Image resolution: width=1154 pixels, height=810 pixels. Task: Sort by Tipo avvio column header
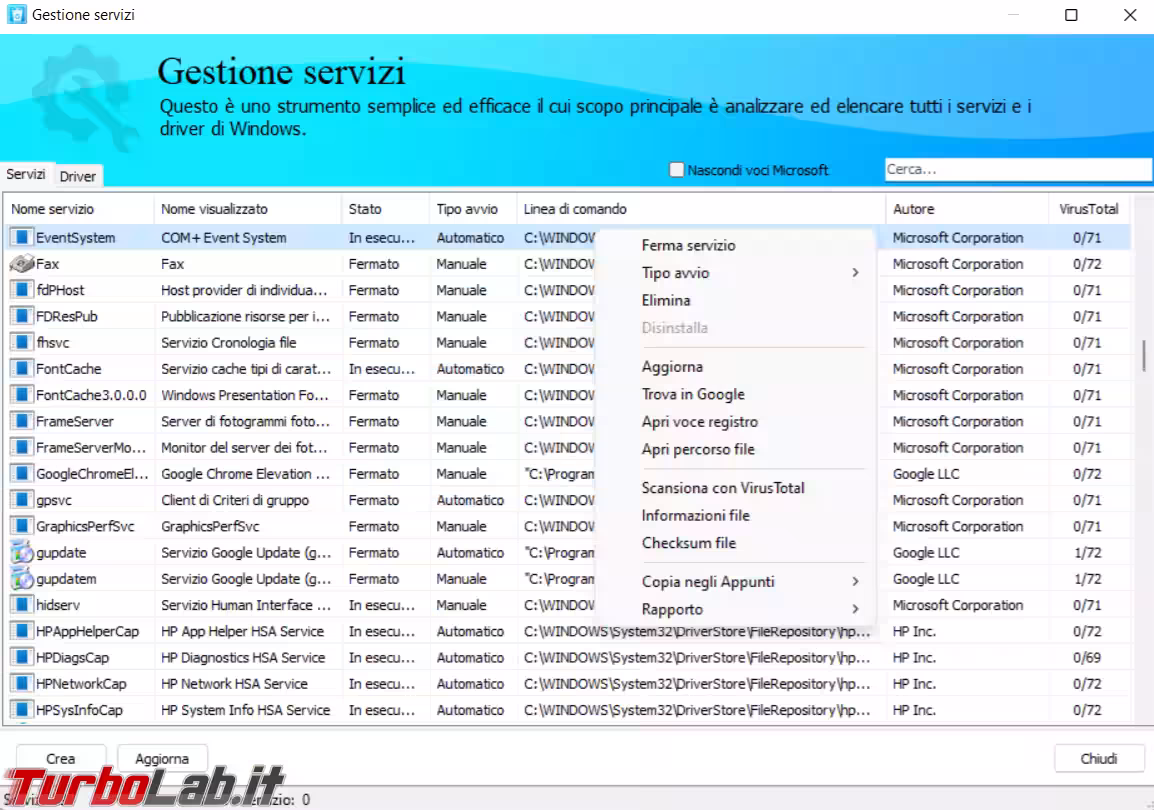(x=473, y=209)
